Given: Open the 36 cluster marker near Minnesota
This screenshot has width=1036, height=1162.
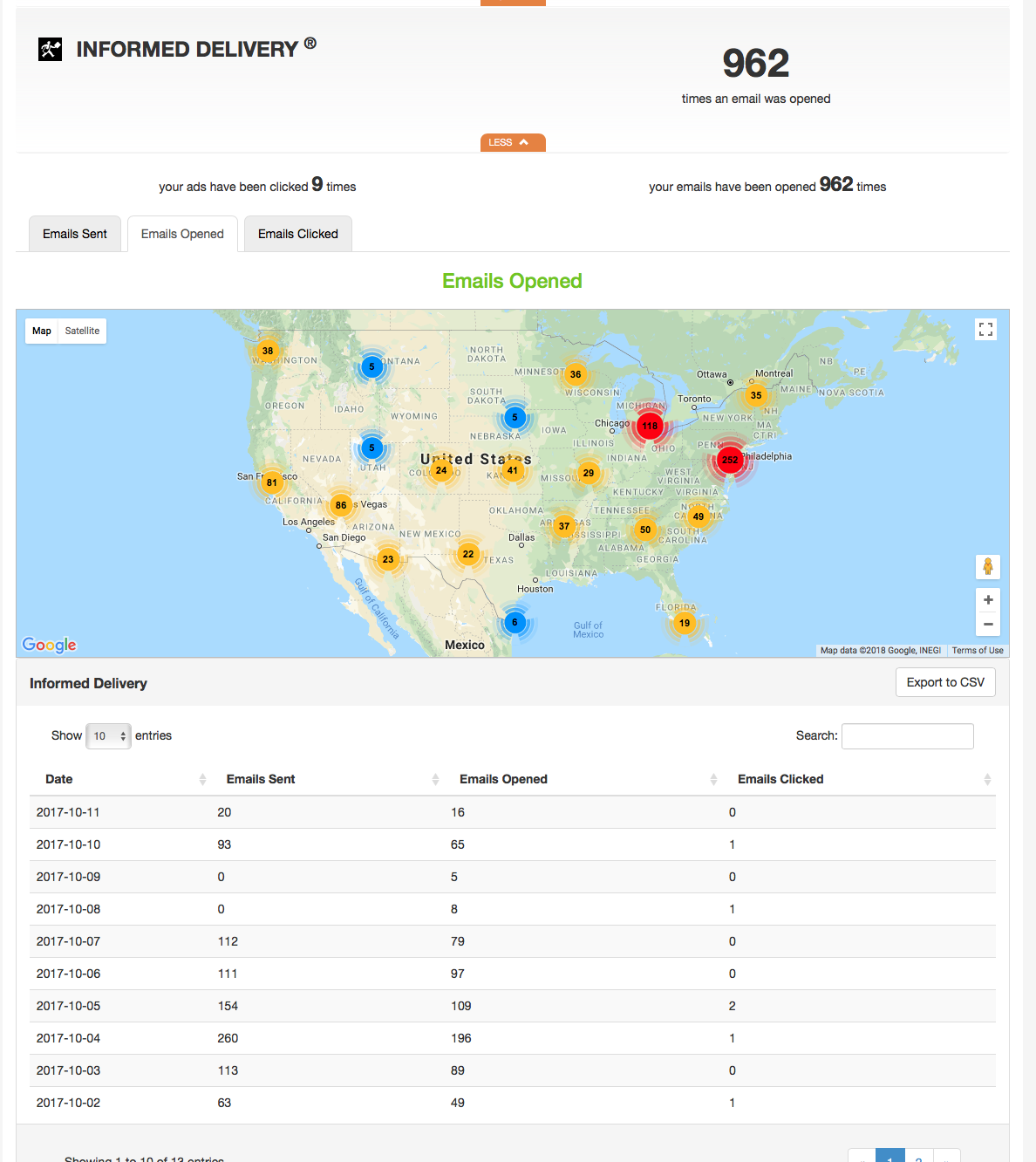Looking at the screenshot, I should [x=576, y=374].
